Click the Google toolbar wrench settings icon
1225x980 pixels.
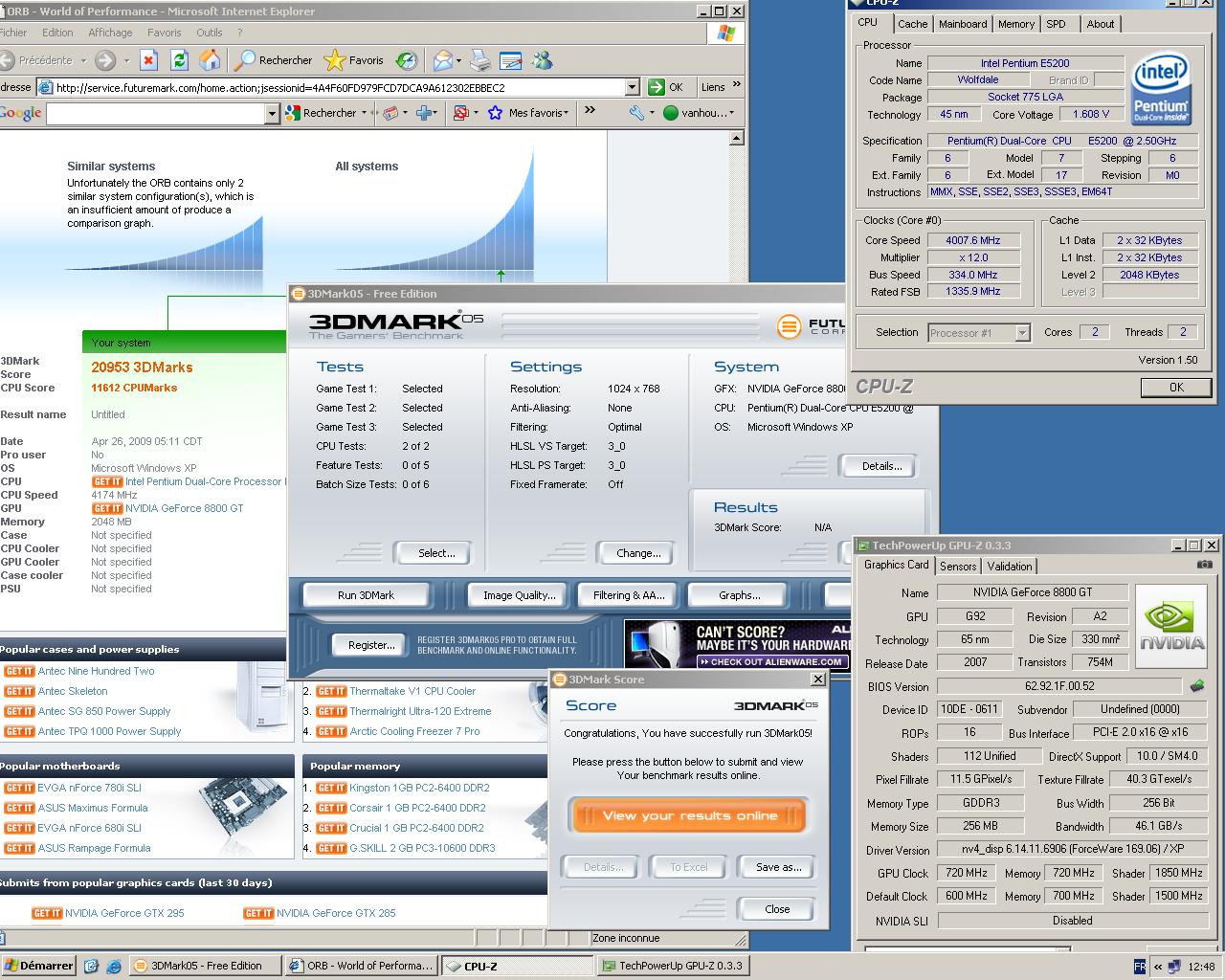(x=636, y=113)
